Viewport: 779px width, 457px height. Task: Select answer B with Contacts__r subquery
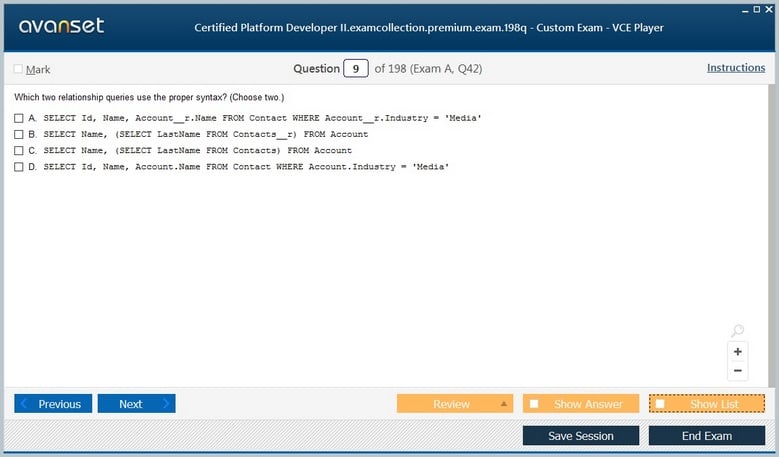(19, 134)
